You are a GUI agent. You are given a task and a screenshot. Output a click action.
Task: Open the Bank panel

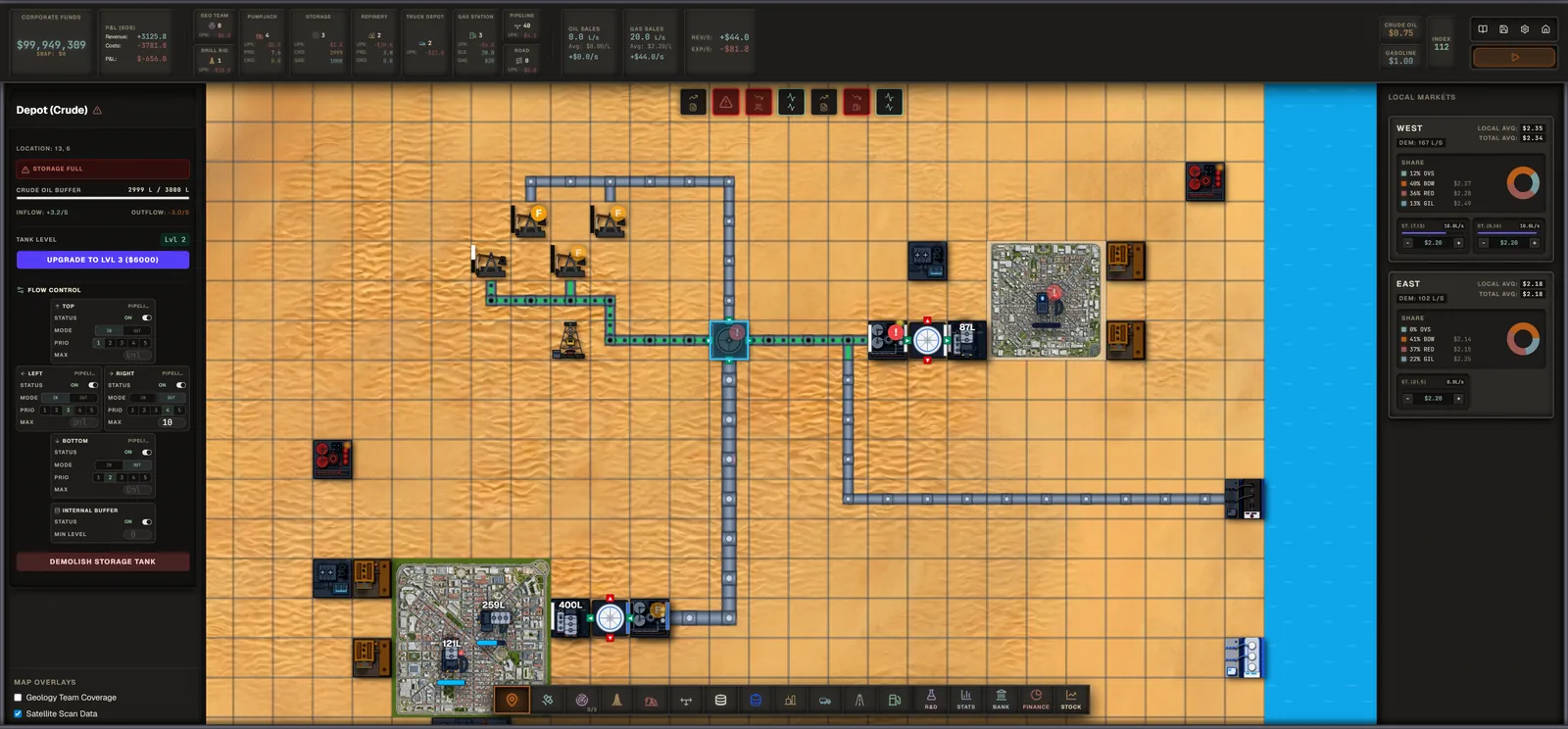coord(1001,700)
